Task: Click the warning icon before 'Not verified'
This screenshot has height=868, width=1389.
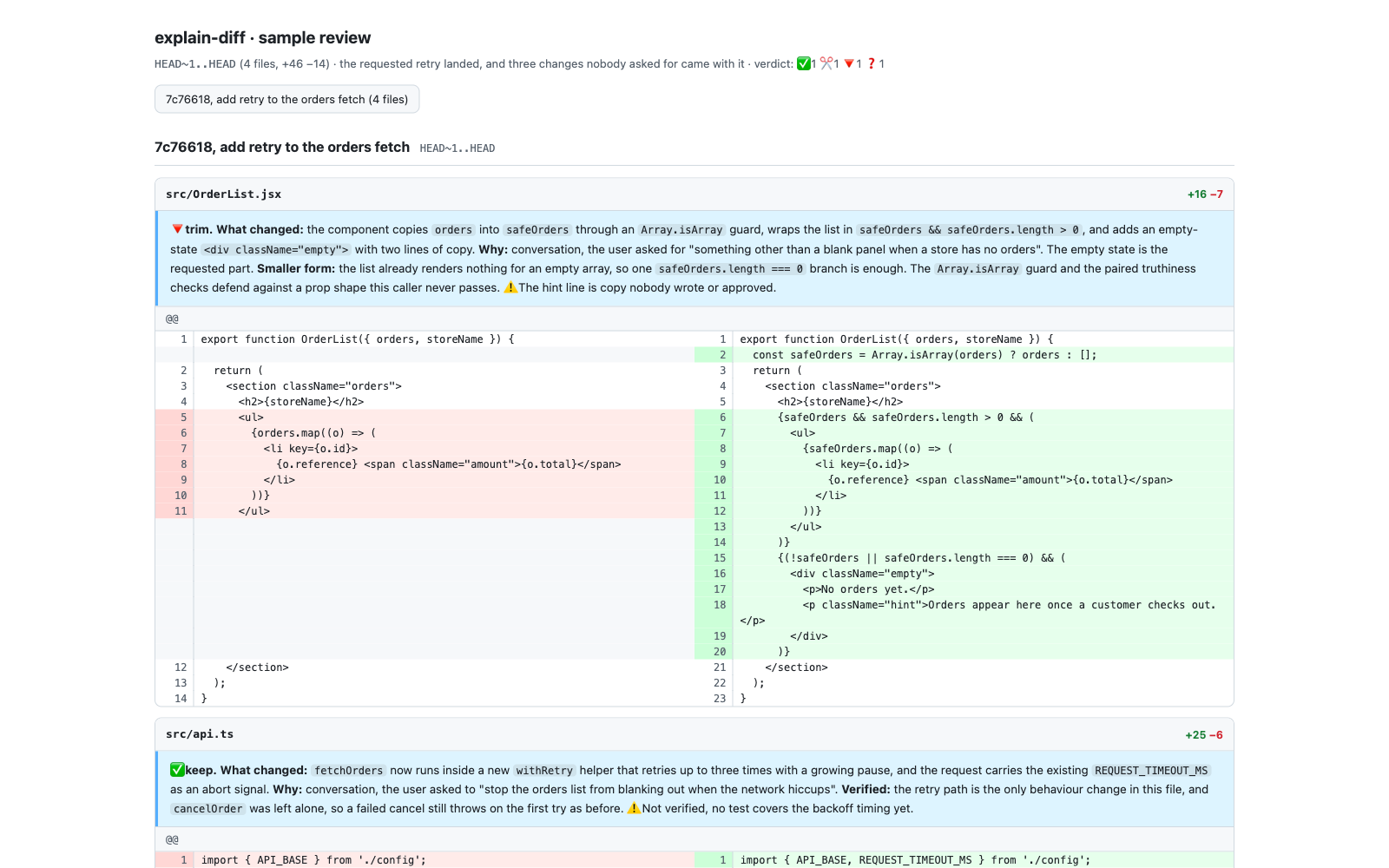Action: tap(634, 808)
